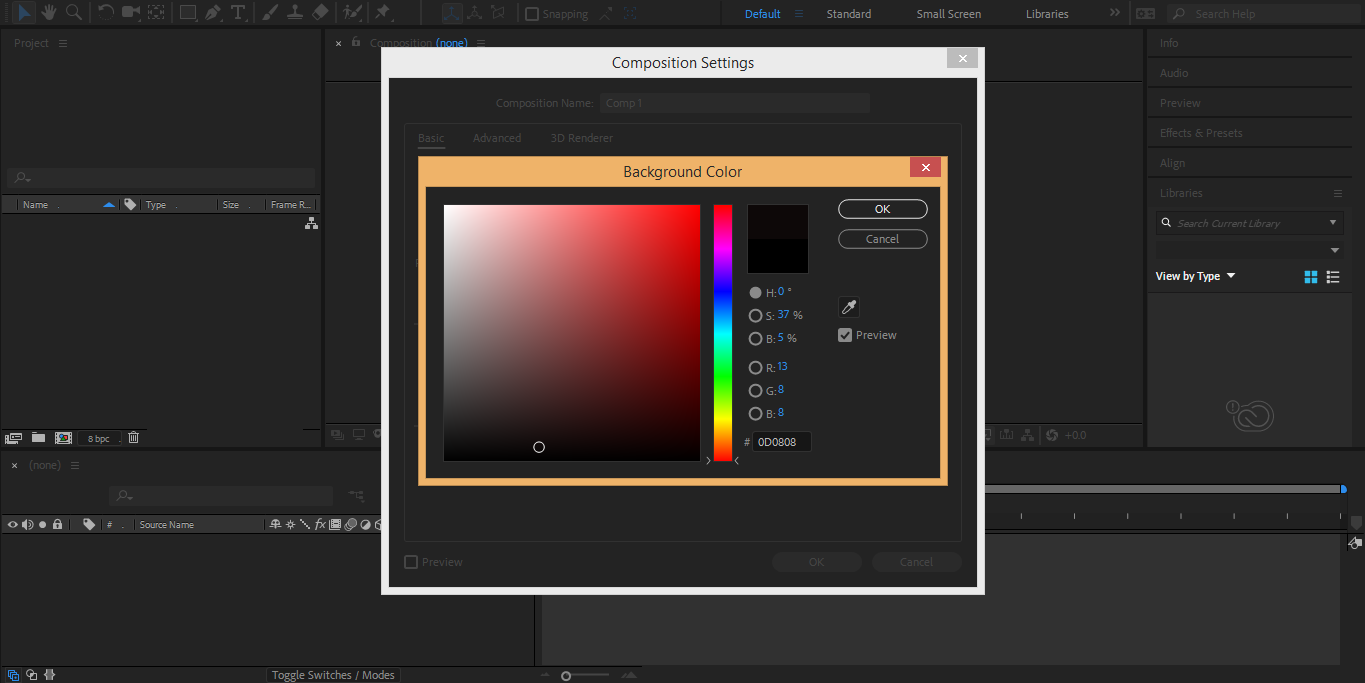Viewport: 1365px width, 683px height.
Task: Select the blue B radio button
Action: 756,414
